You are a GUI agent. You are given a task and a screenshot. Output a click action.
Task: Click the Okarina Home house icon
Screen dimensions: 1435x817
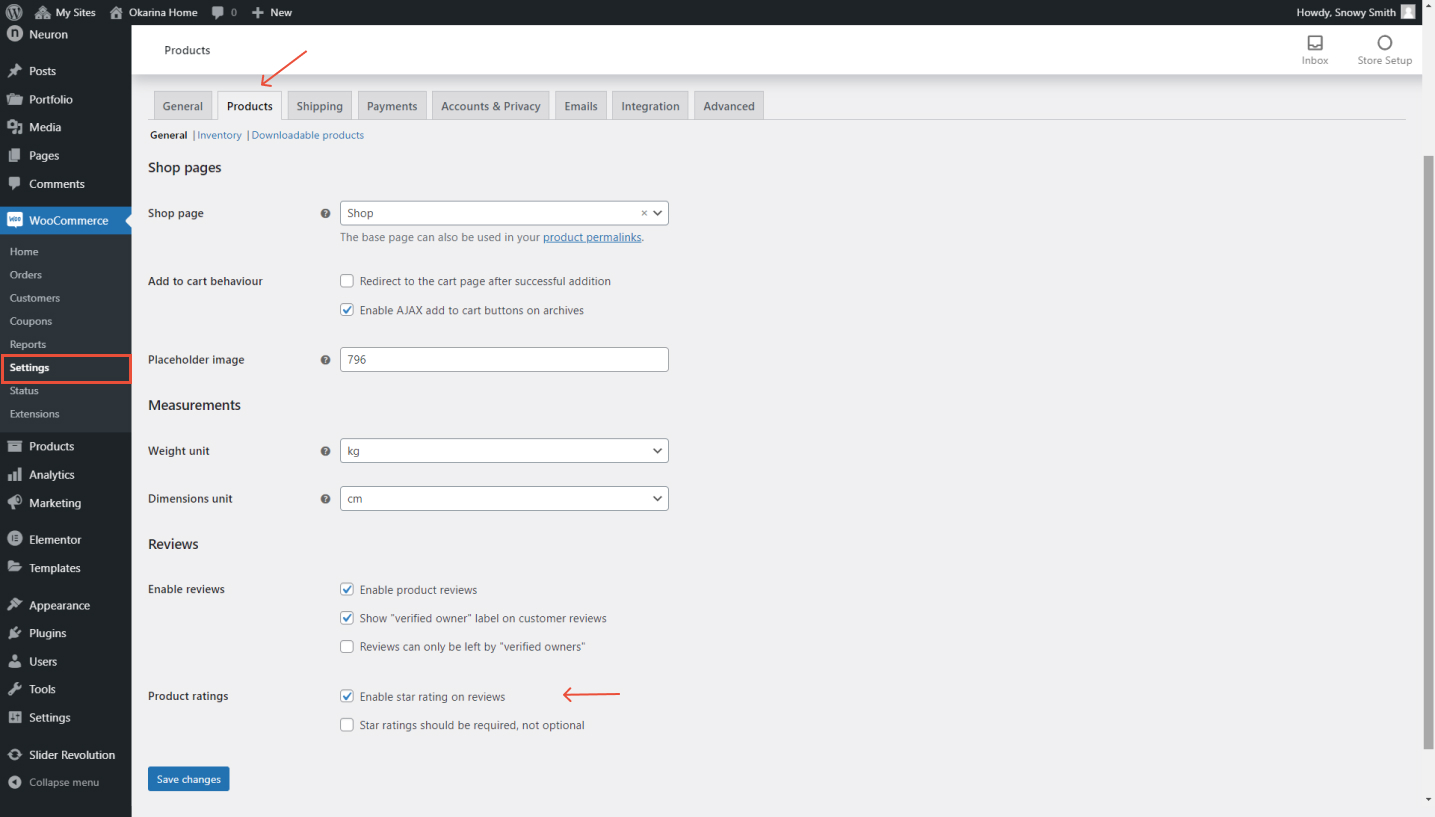tap(117, 12)
